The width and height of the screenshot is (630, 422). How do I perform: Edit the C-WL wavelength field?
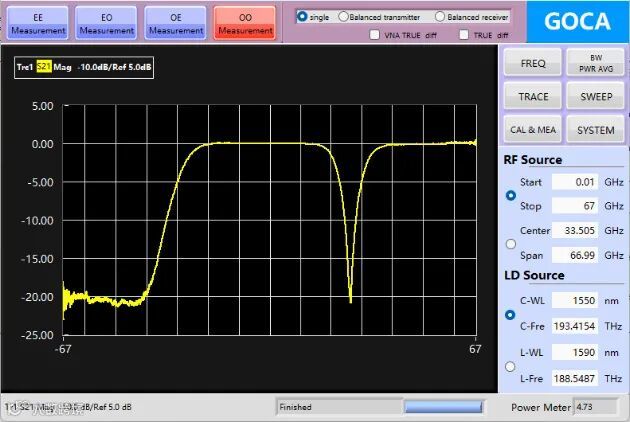coord(575,300)
